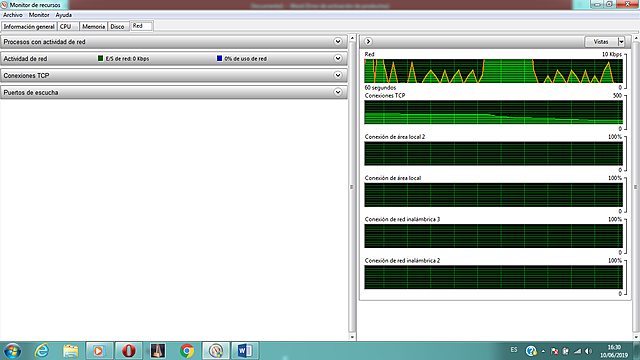Viewport: 640px width, 360px height.
Task: Click the ES language indicator
Action: (514, 350)
